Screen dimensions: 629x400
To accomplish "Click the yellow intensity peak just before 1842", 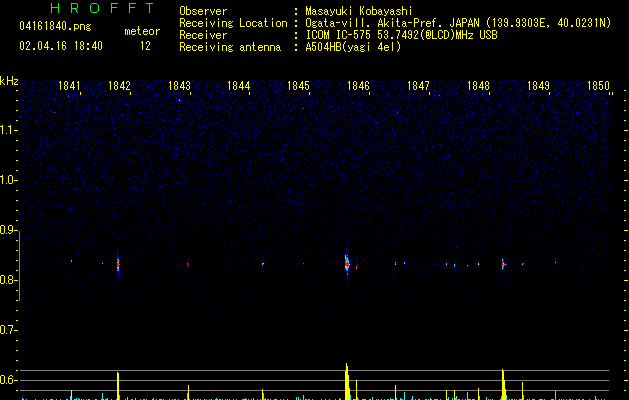I will click(x=118, y=386).
